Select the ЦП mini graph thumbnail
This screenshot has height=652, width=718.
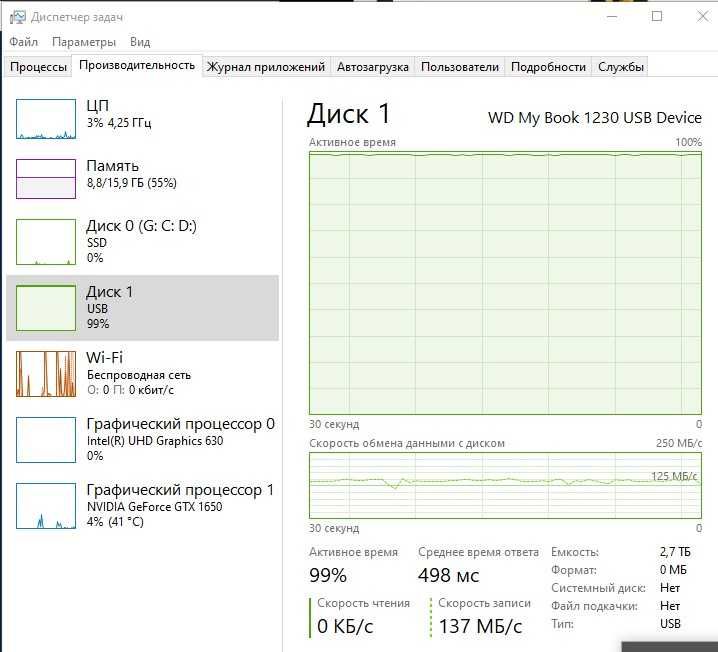pyautogui.click(x=46, y=119)
